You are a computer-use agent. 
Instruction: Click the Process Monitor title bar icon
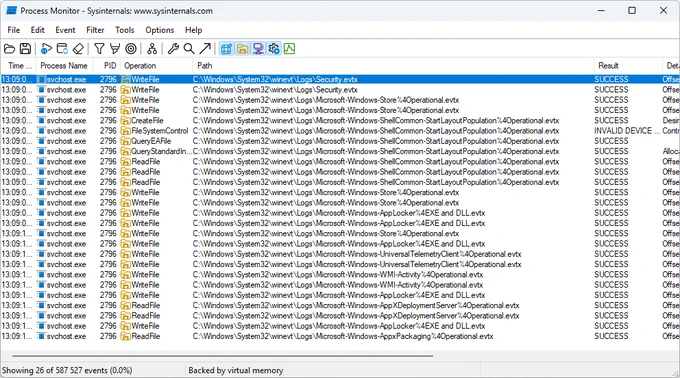pyautogui.click(x=11, y=10)
